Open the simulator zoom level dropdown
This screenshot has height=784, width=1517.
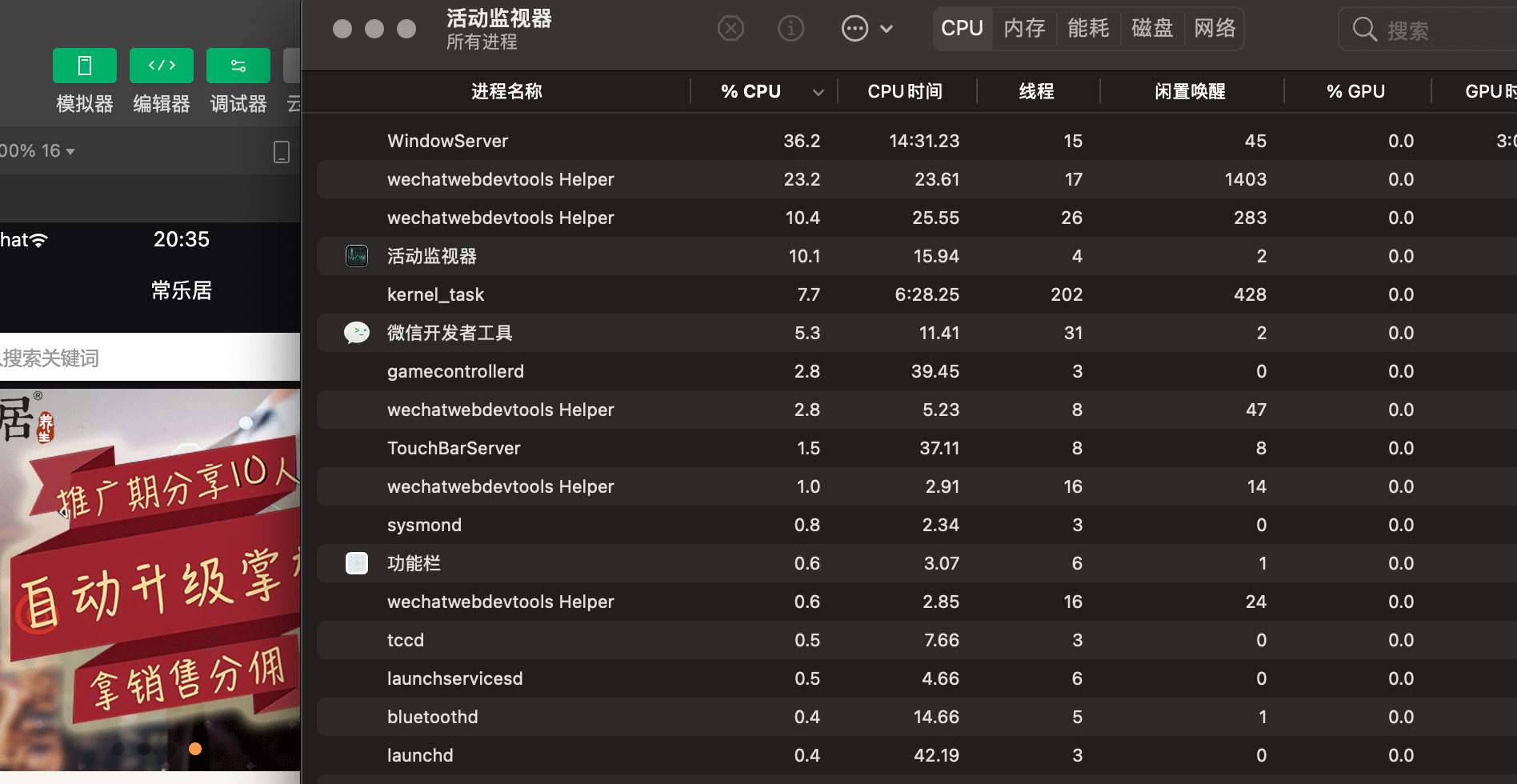pyautogui.click(x=38, y=150)
